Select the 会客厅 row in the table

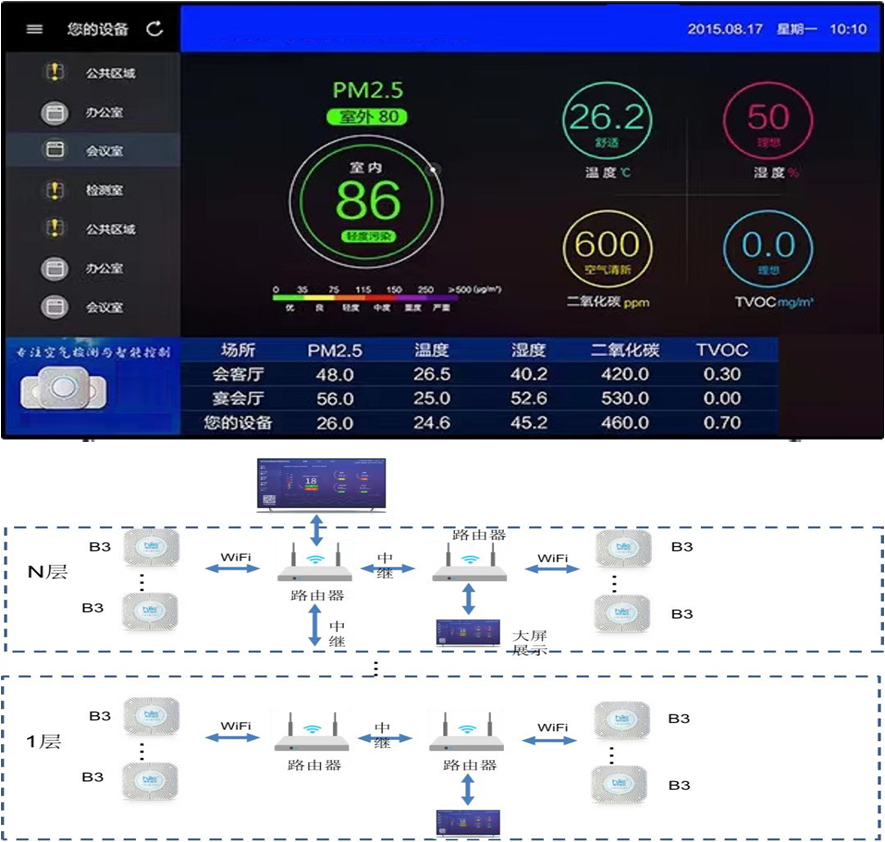[x=480, y=374]
